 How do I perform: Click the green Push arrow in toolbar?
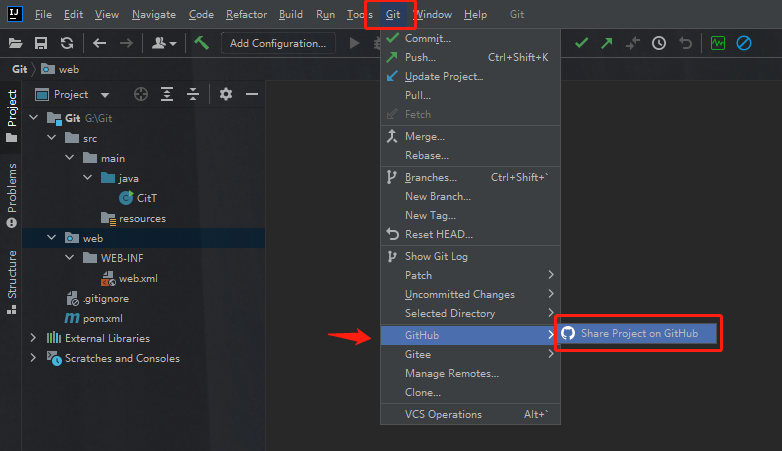[x=607, y=43]
